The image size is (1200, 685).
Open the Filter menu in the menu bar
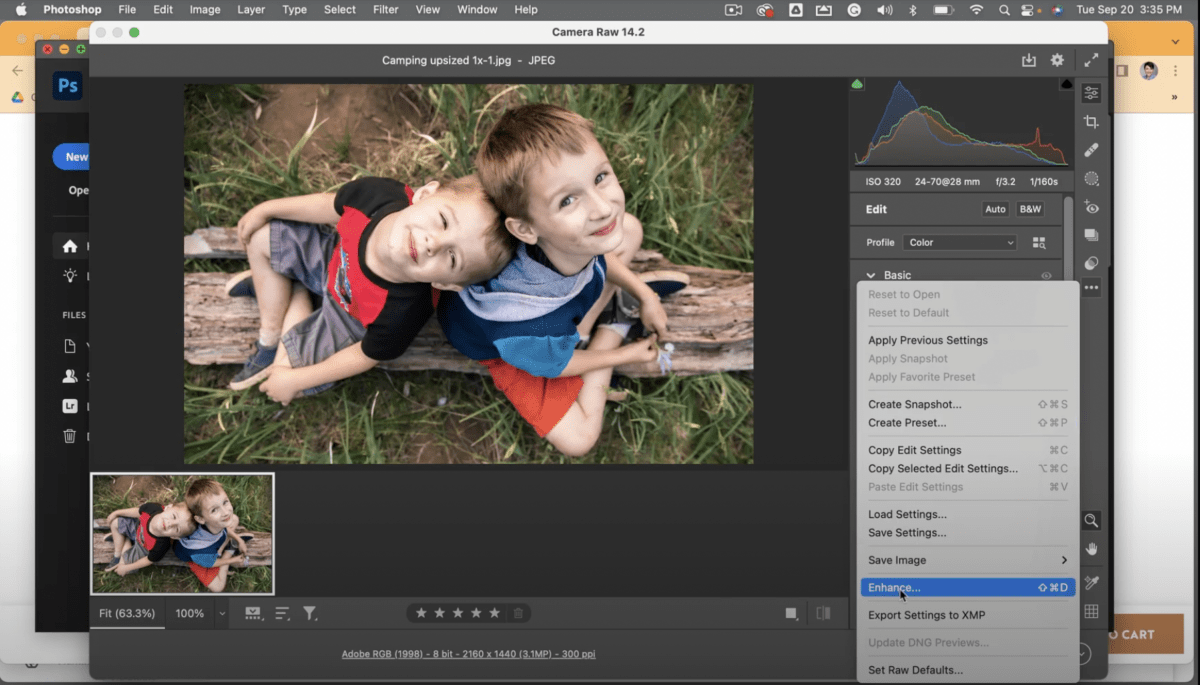386,9
